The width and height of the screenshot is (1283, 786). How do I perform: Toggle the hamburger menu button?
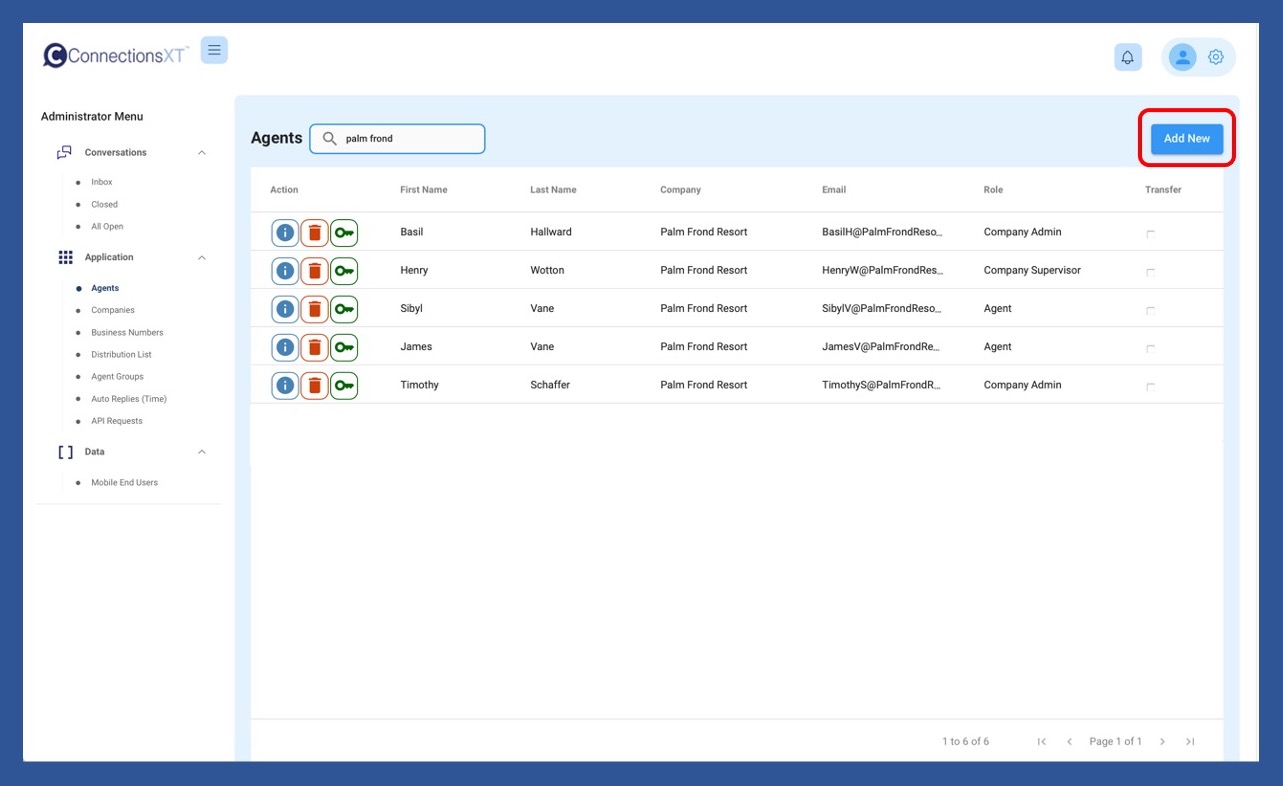point(214,50)
